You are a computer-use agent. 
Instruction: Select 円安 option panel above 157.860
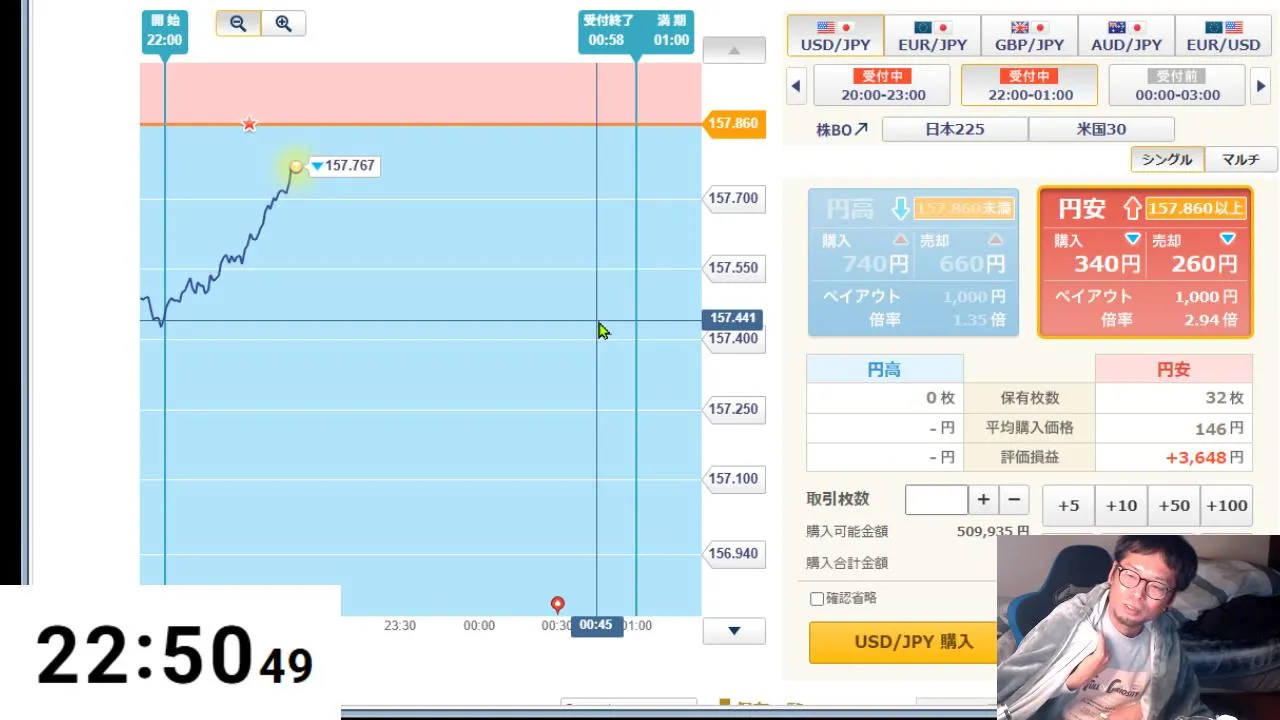(1145, 262)
